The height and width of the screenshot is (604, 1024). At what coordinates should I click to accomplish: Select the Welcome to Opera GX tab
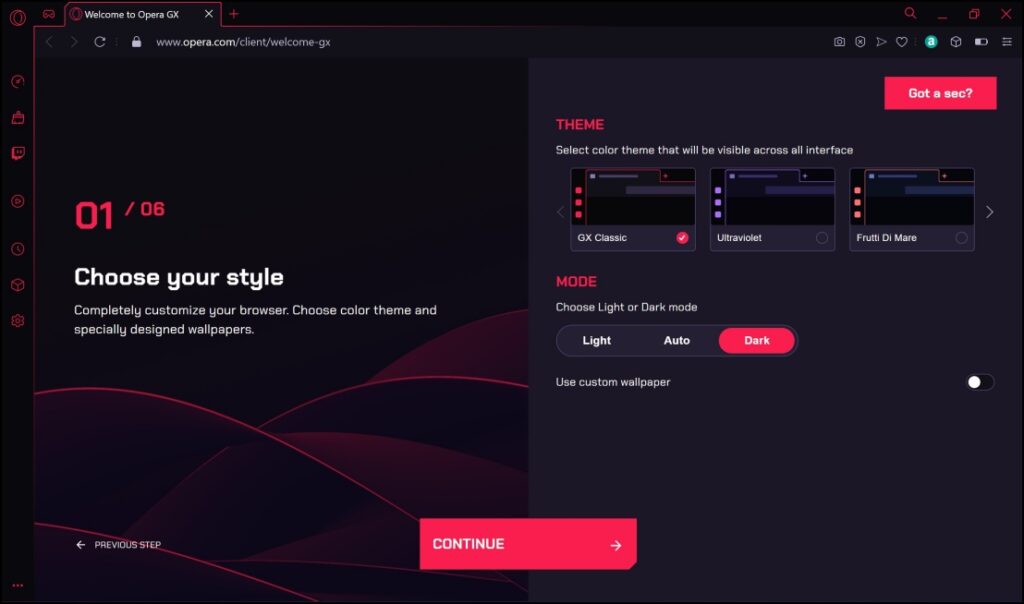142,14
